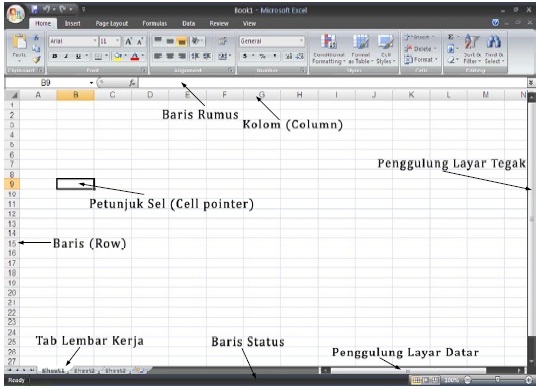This screenshot has width=537, height=389.
Task: Click the Save icon in Quick Access
Action: (x=35, y=9)
